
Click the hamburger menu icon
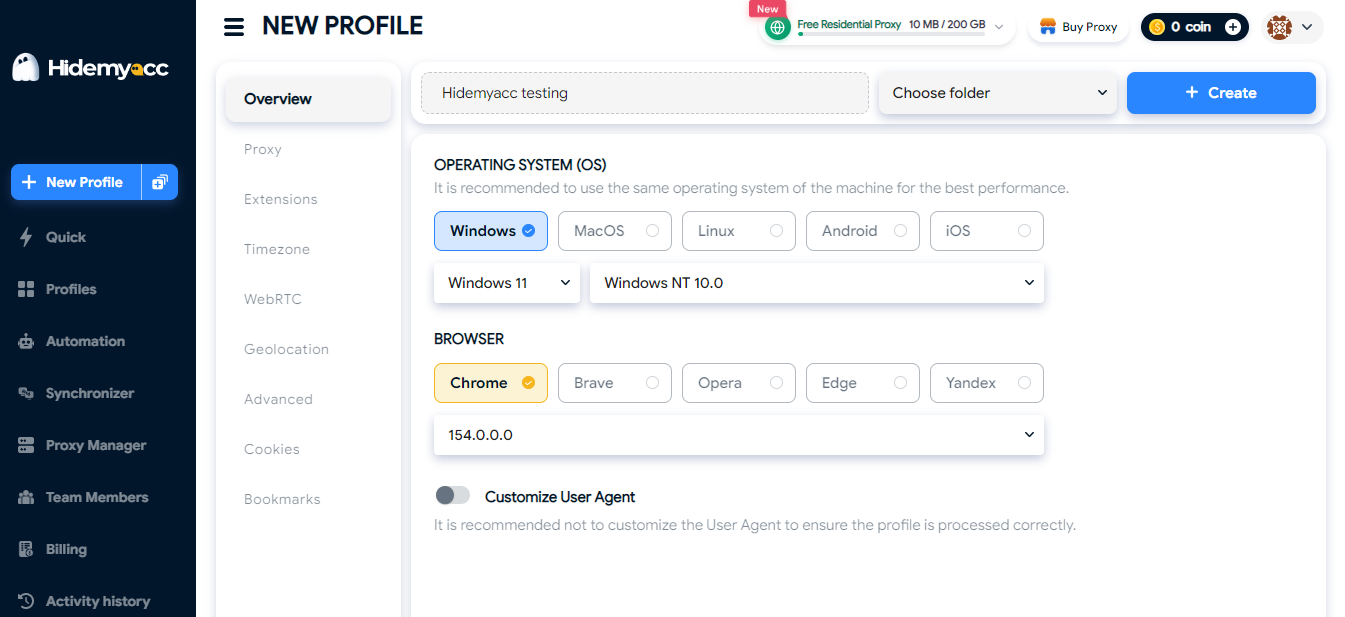(234, 27)
